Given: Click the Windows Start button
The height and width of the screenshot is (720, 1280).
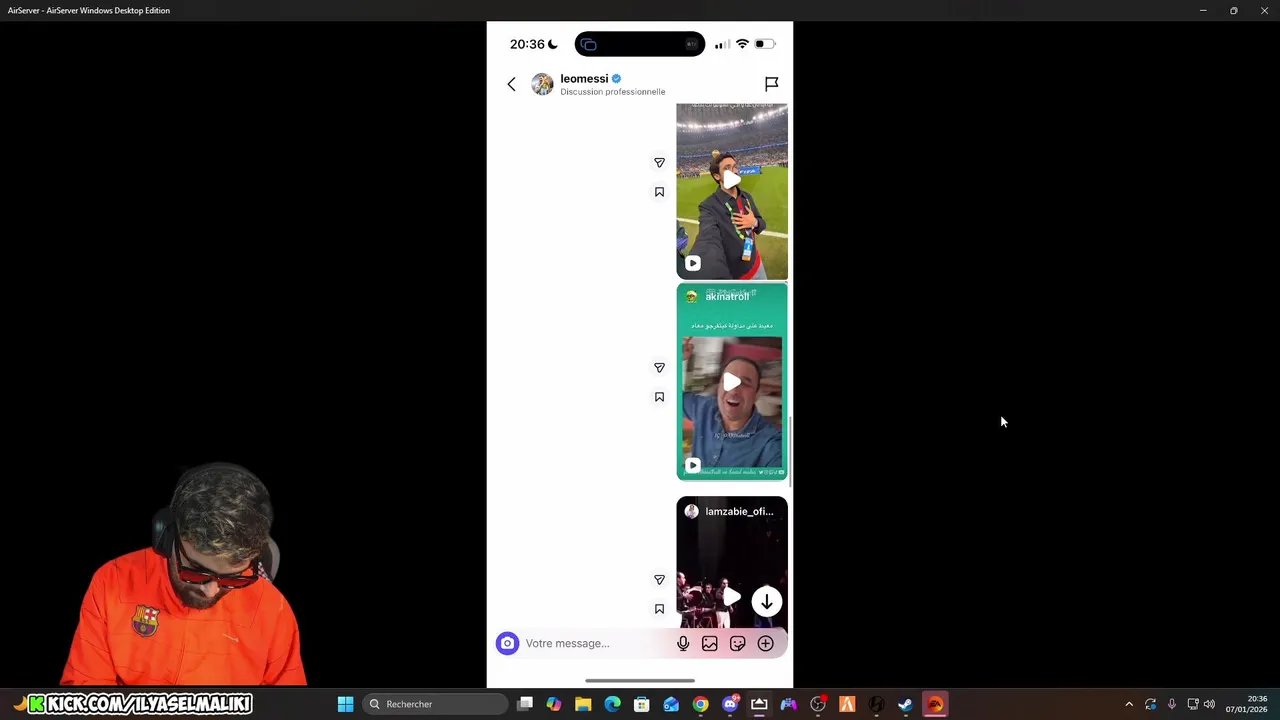Looking at the screenshot, I should click(345, 704).
